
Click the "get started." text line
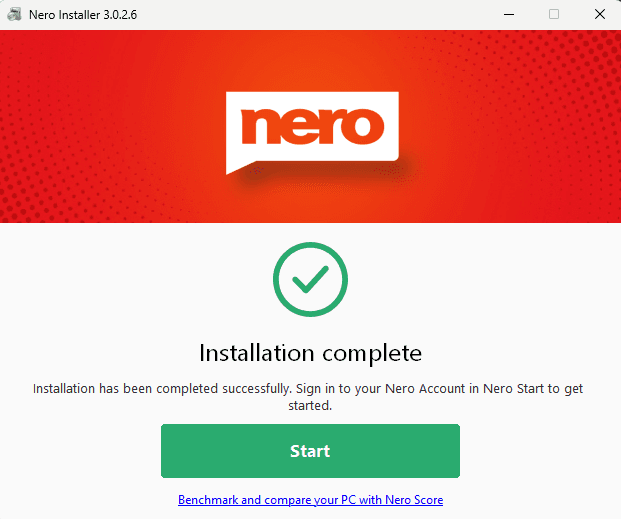(310, 406)
